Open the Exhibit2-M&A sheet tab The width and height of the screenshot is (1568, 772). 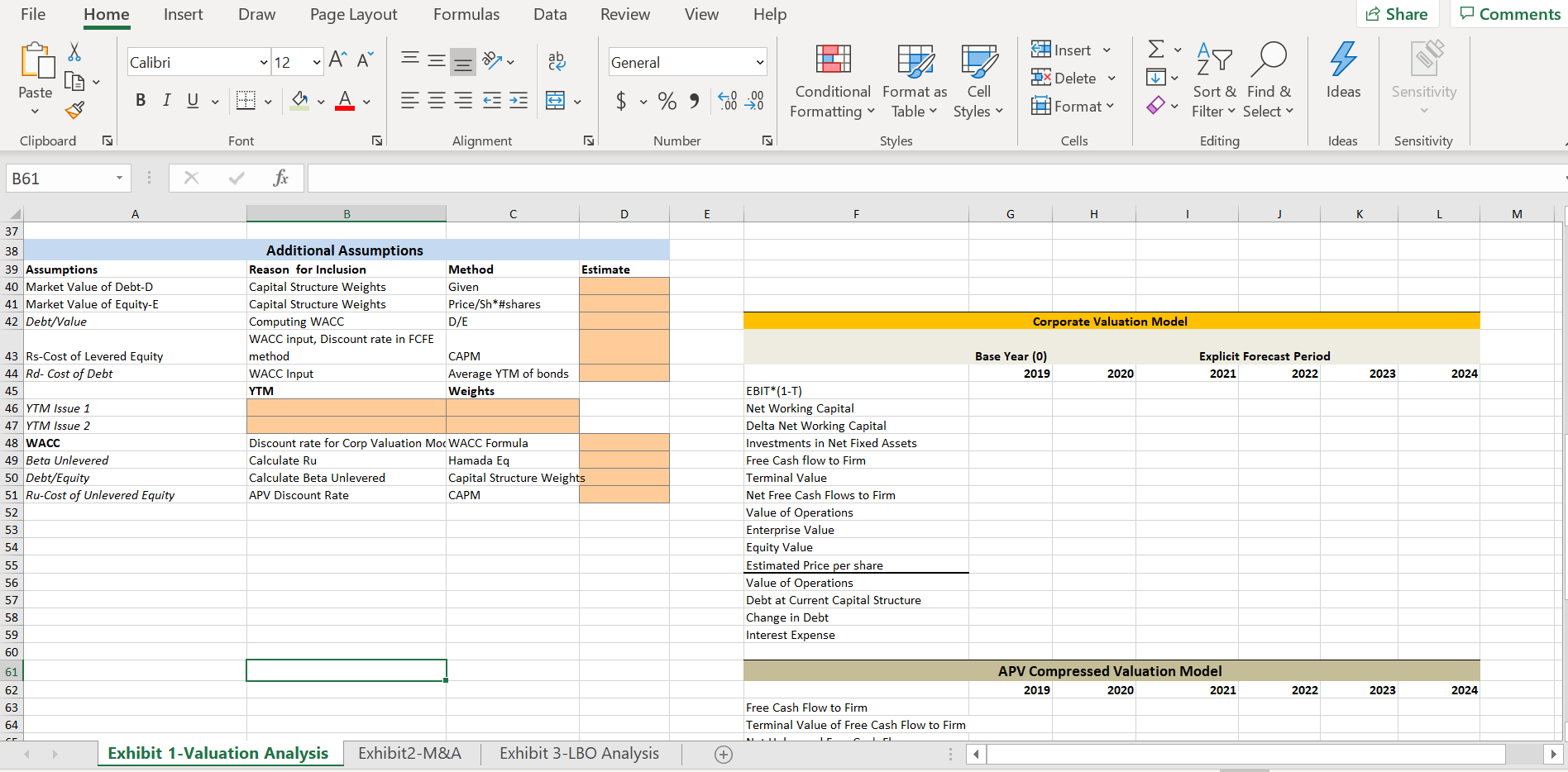409,753
